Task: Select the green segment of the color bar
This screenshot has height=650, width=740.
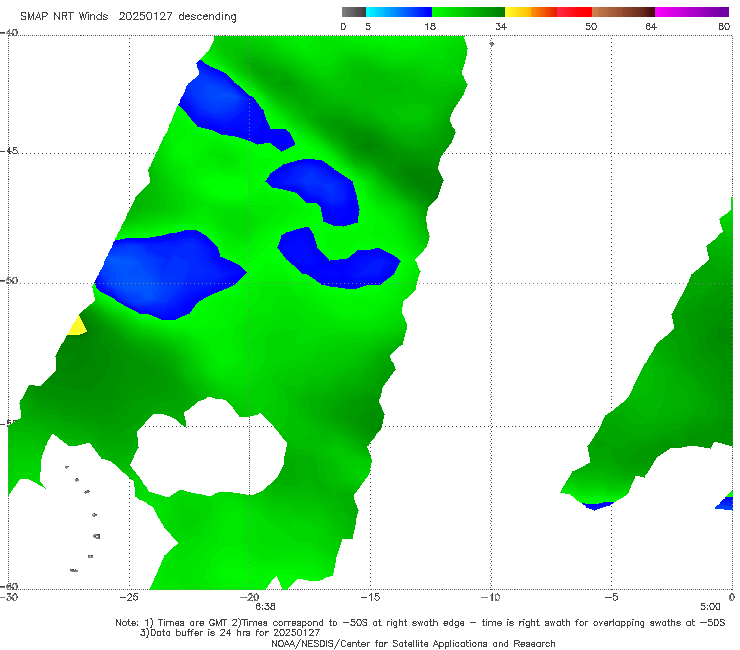Action: (x=468, y=12)
